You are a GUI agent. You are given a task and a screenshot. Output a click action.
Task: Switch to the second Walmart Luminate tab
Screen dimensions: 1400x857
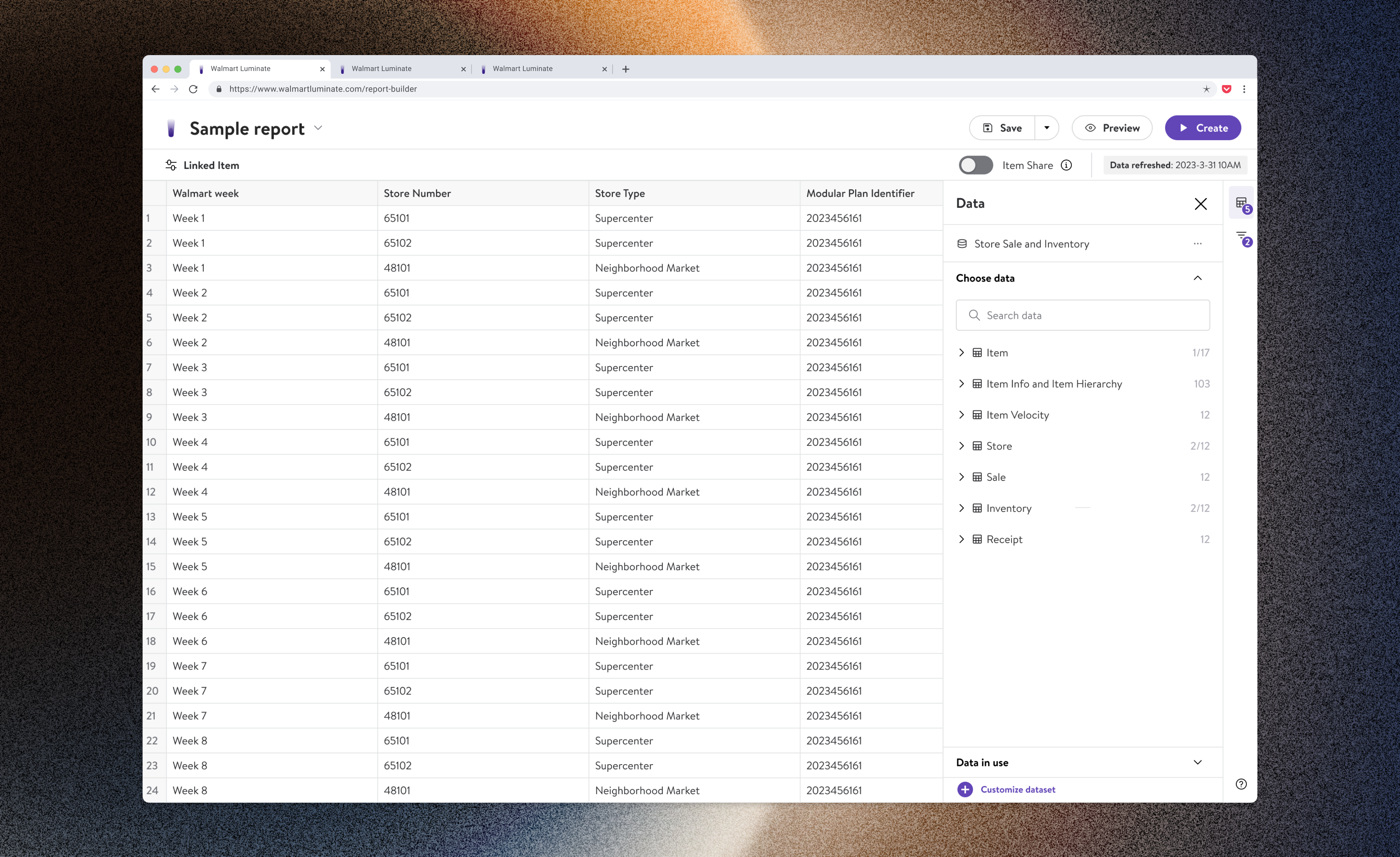[x=401, y=69]
